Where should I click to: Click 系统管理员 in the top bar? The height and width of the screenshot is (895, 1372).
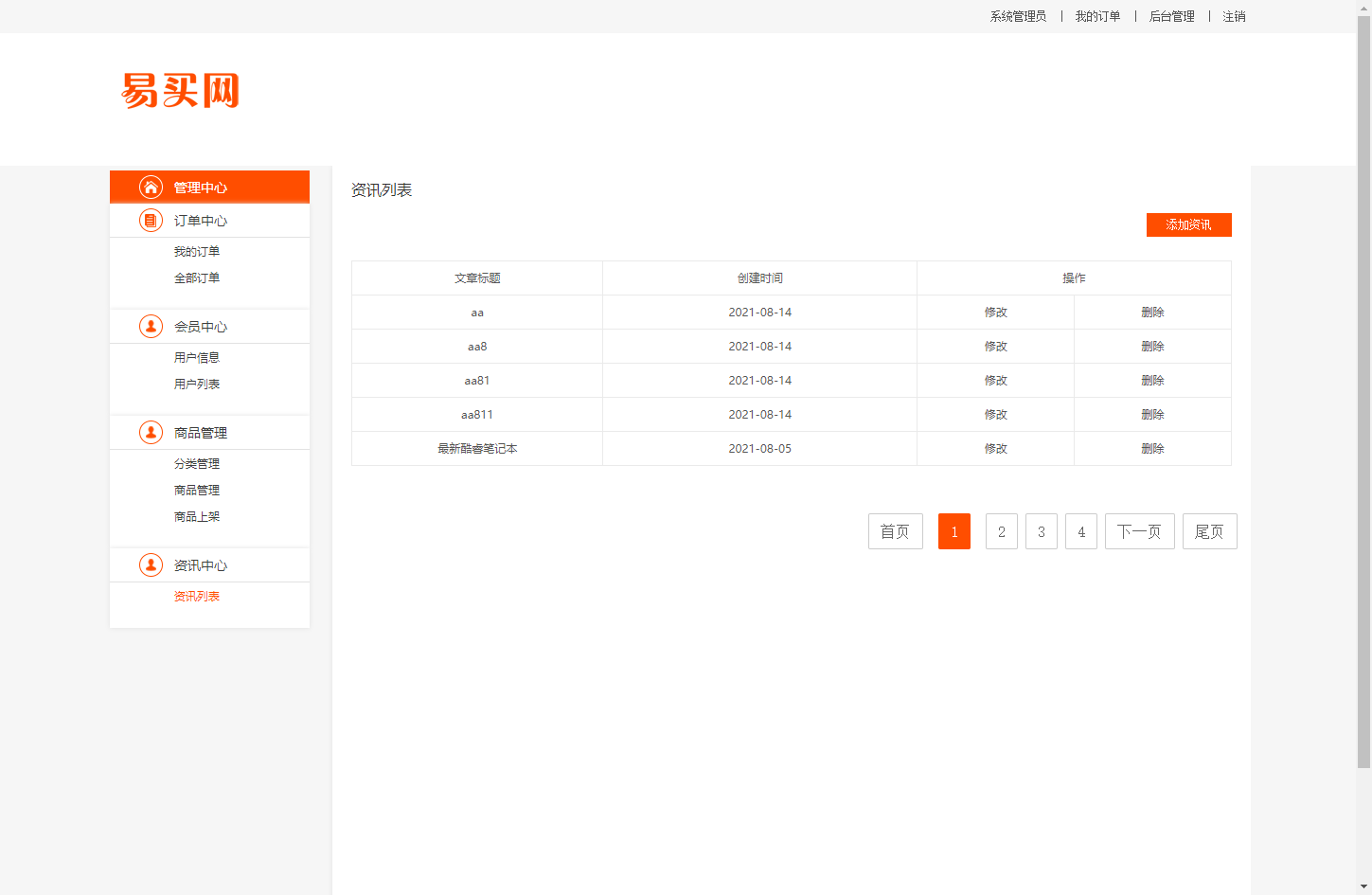point(1016,16)
